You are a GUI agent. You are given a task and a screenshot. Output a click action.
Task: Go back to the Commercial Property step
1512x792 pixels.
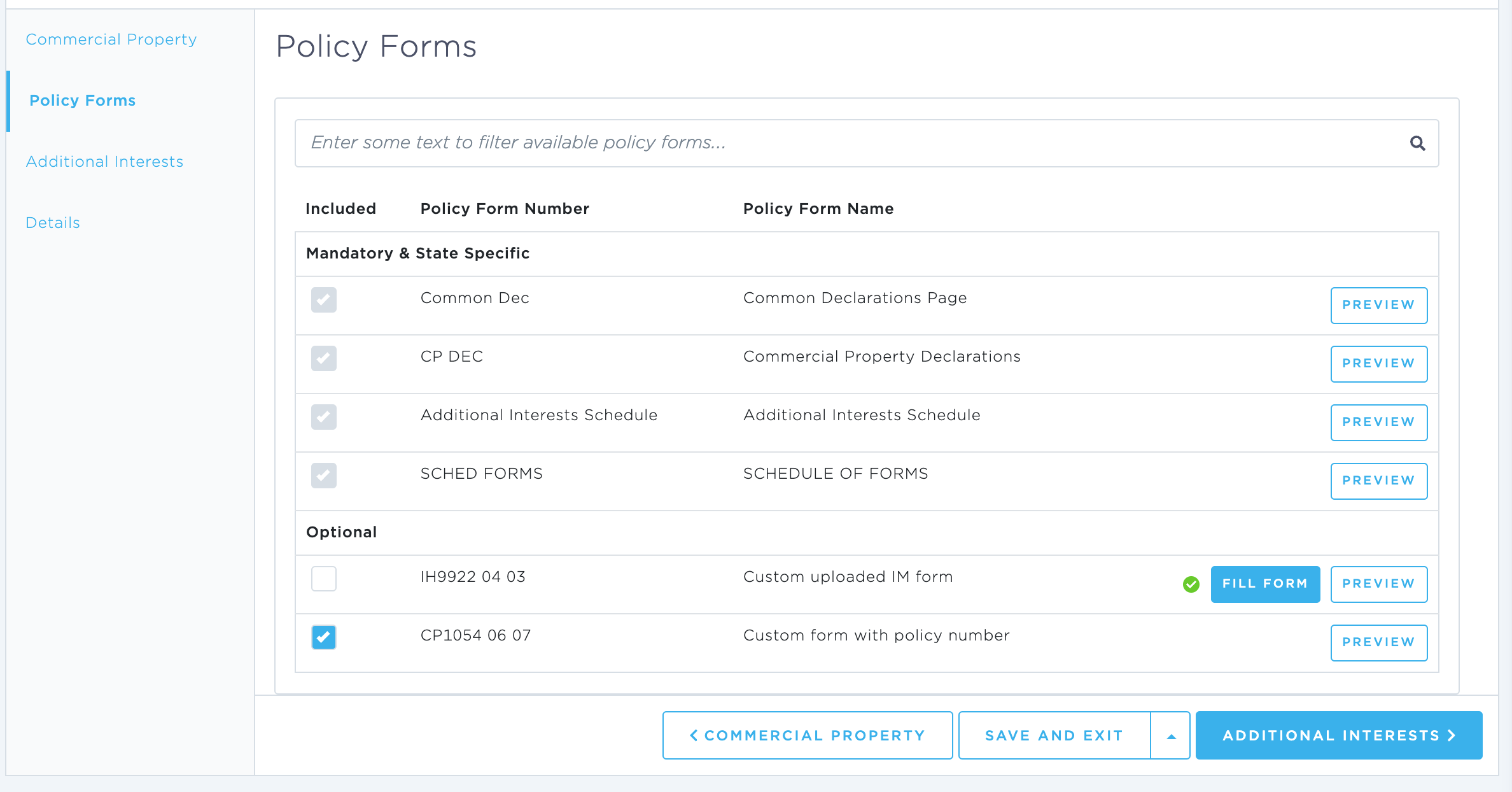807,736
